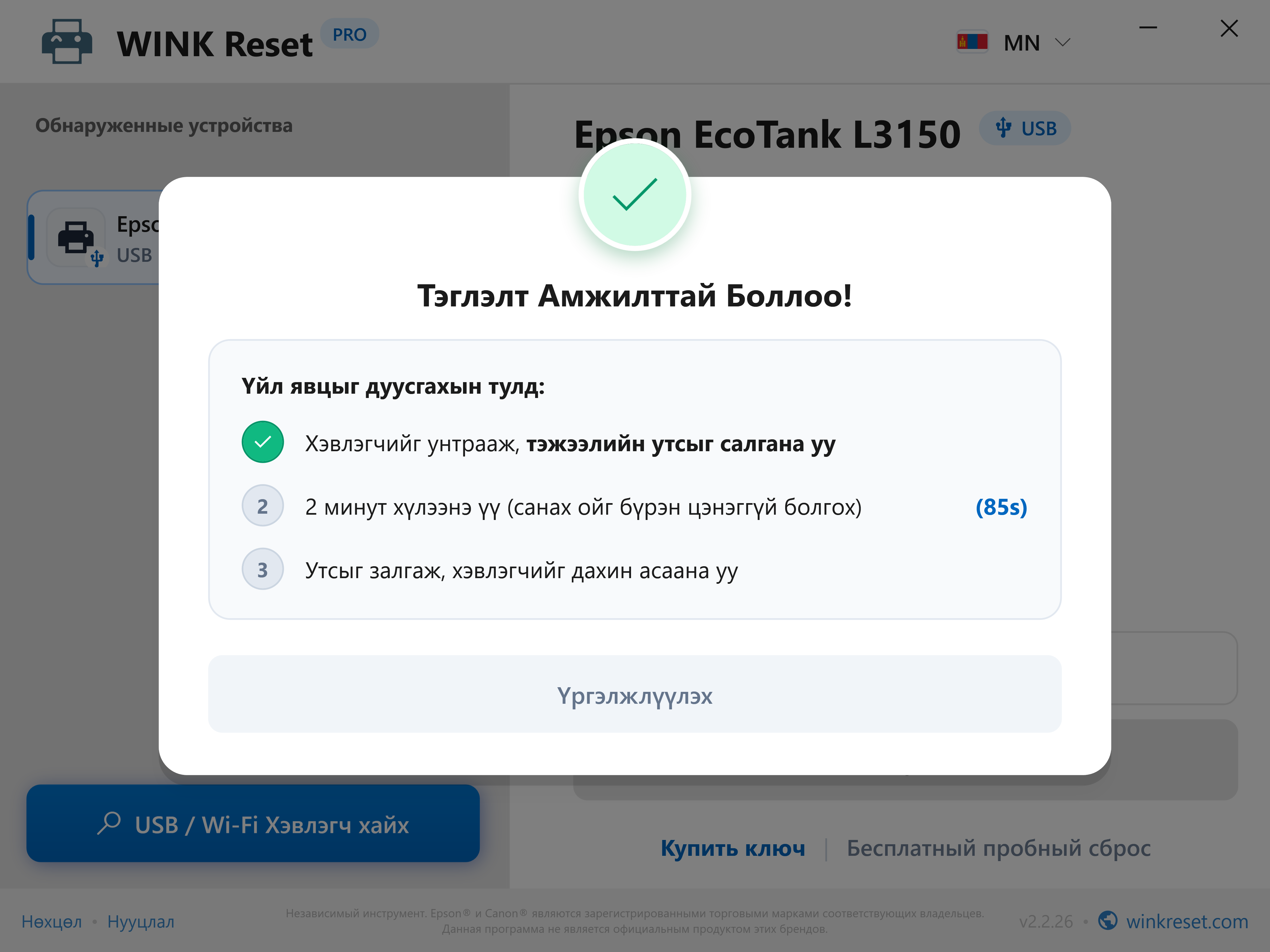Click step text Хэвлэгчийг унтрааж
This screenshot has height=952, width=1270.
pyautogui.click(x=413, y=444)
